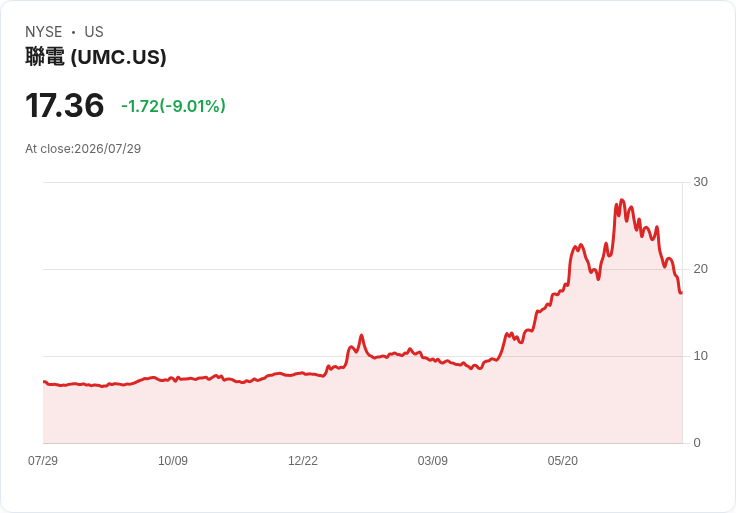Click the current price 17.36

pos(65,105)
